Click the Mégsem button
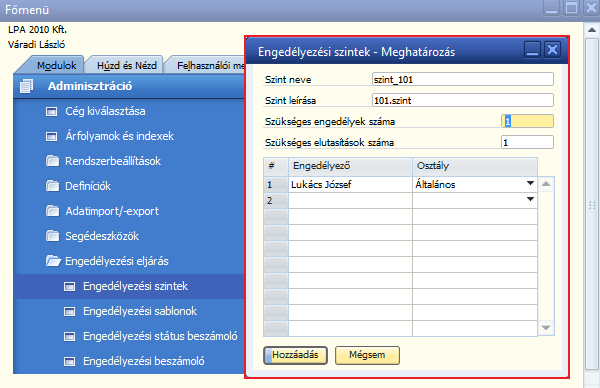This screenshot has width=600, height=388. point(367,355)
